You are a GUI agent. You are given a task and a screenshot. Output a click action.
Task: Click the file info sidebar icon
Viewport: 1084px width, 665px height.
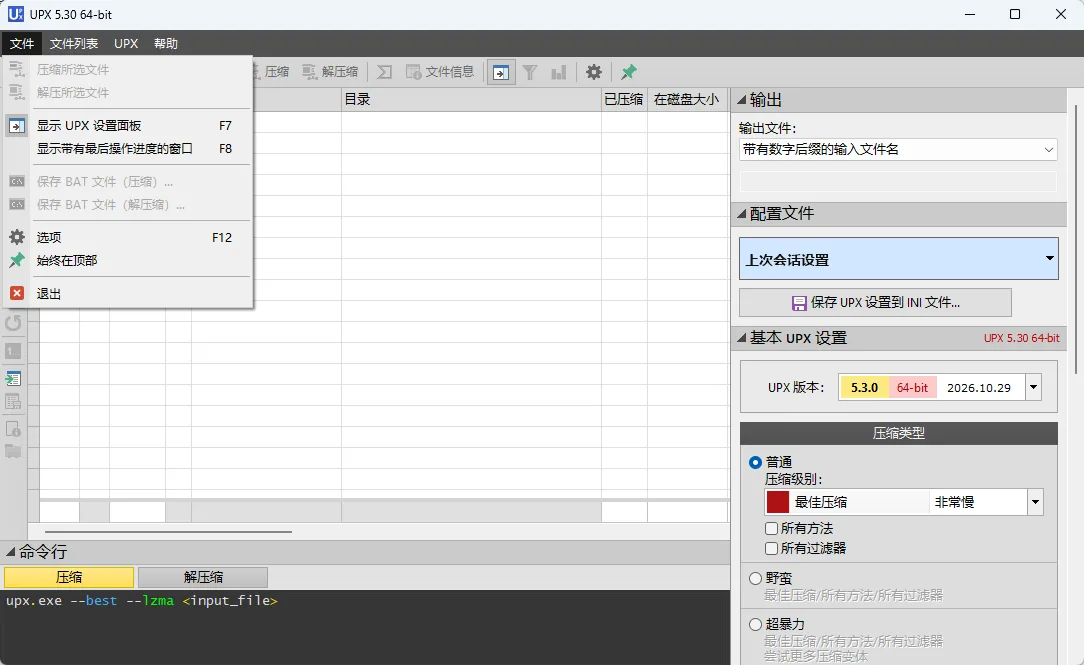(x=13, y=429)
